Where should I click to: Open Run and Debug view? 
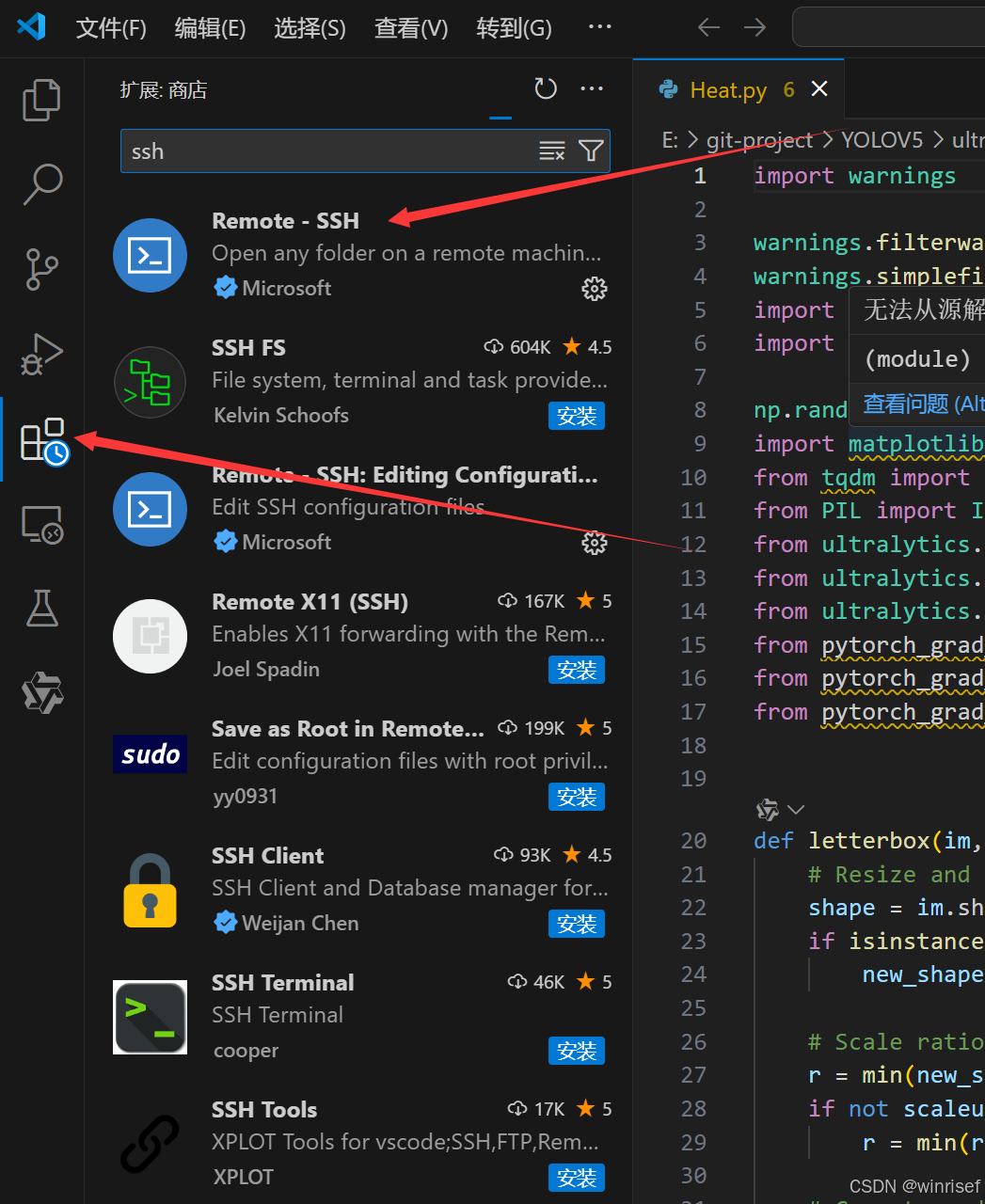point(41,354)
